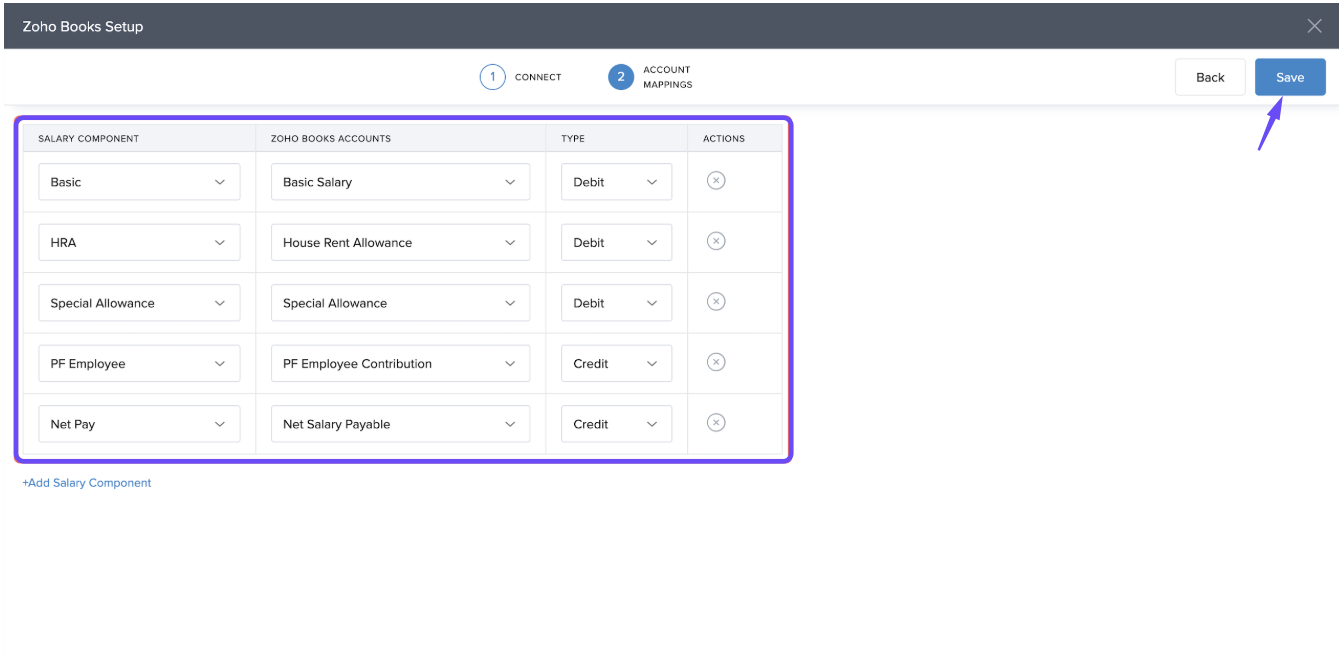This screenshot has height=658, width=1339.
Task: Click the Add Salary Component link
Action: [x=87, y=483]
